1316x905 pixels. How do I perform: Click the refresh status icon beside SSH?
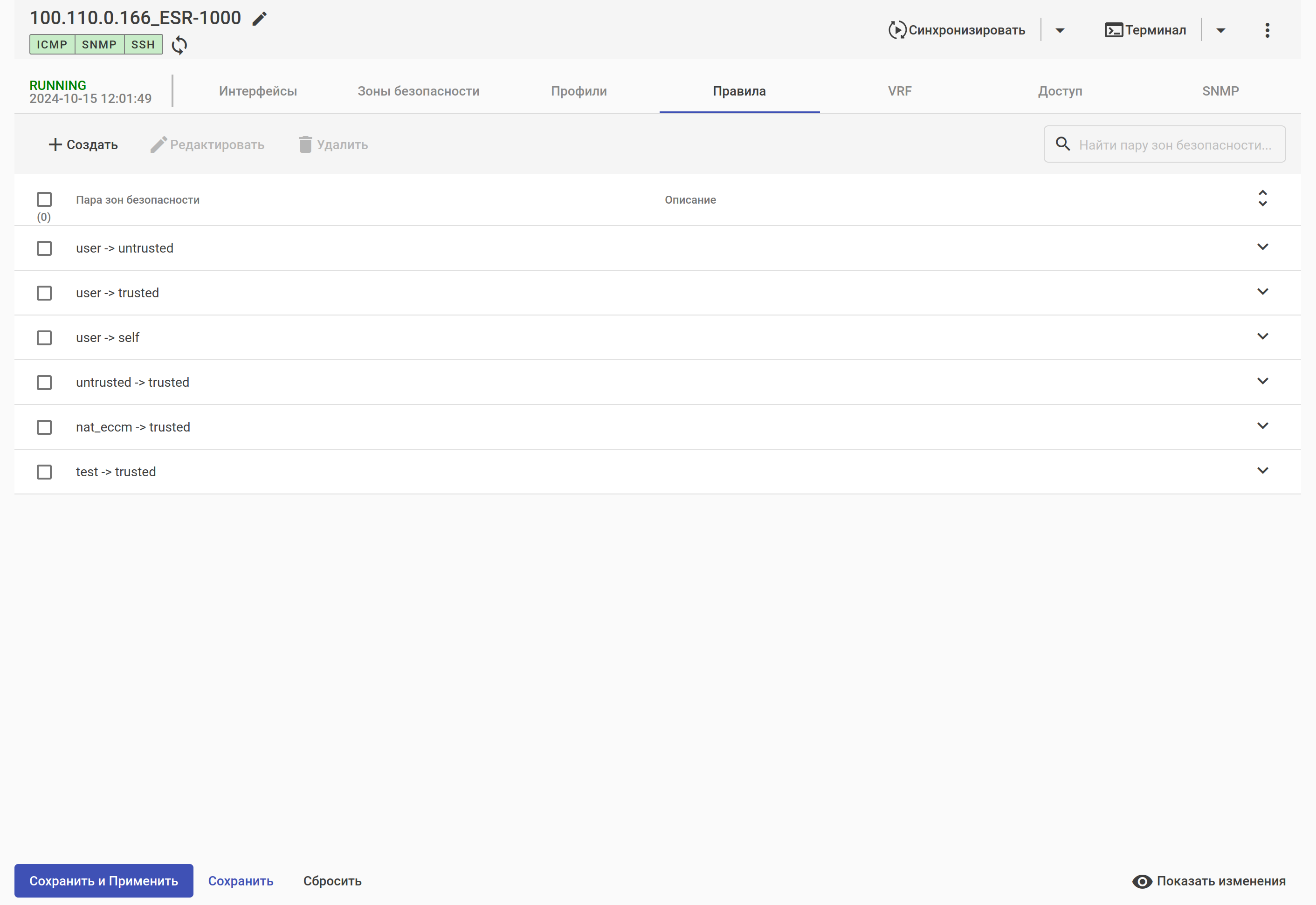point(179,45)
